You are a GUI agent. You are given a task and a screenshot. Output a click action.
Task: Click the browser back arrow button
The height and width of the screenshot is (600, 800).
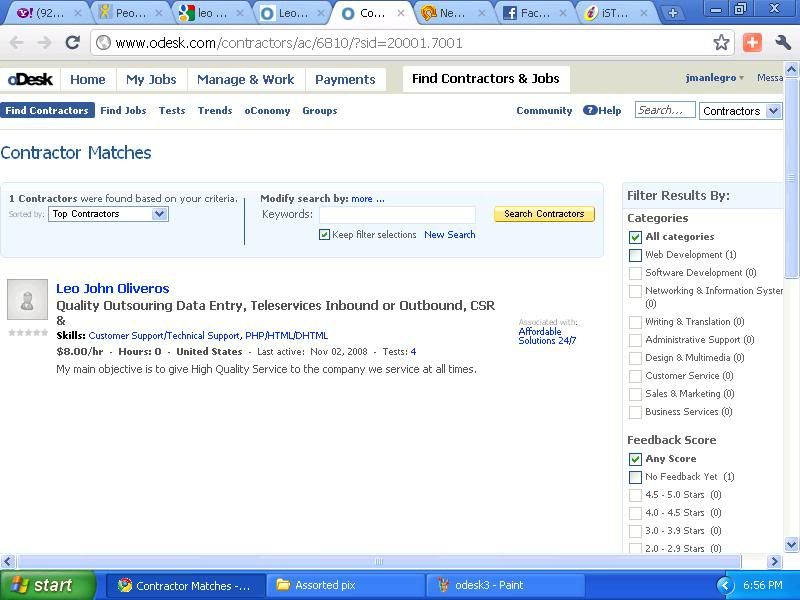17,43
